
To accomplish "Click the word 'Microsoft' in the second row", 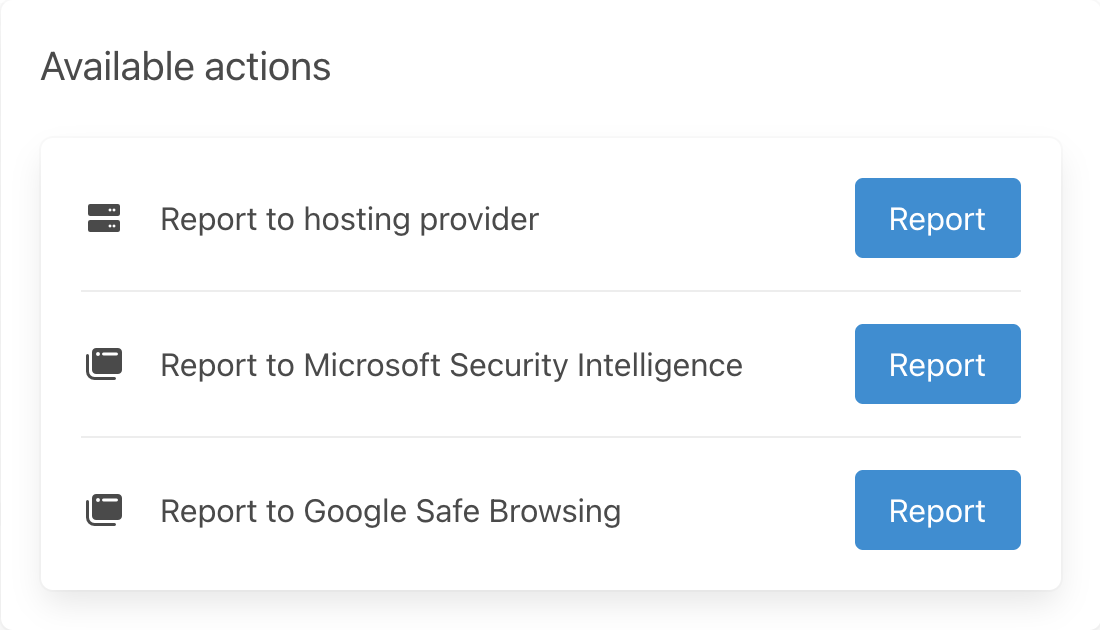I will click(372, 365).
